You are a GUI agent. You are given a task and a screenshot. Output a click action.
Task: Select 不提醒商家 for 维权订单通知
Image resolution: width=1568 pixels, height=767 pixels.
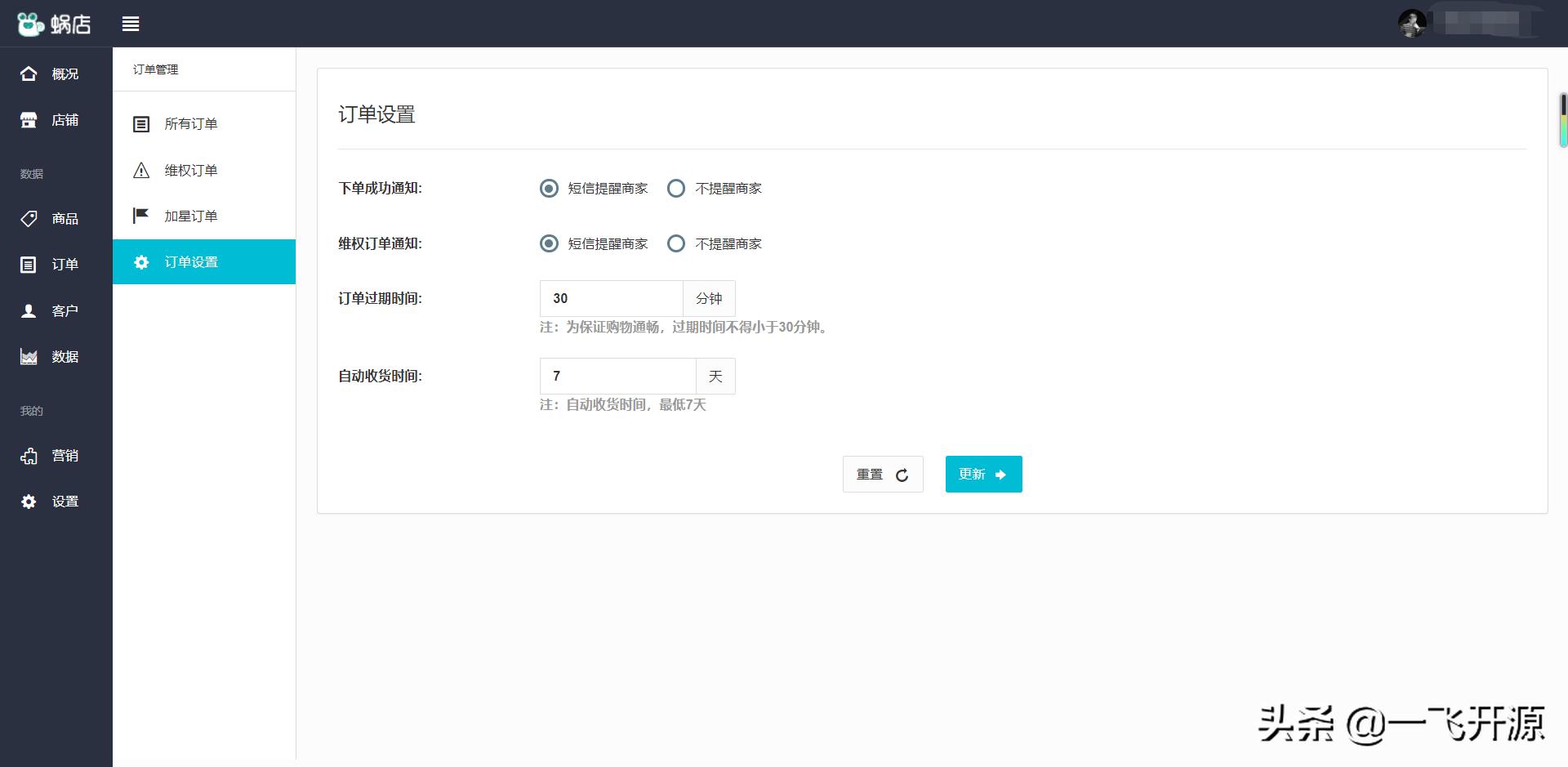(x=676, y=243)
